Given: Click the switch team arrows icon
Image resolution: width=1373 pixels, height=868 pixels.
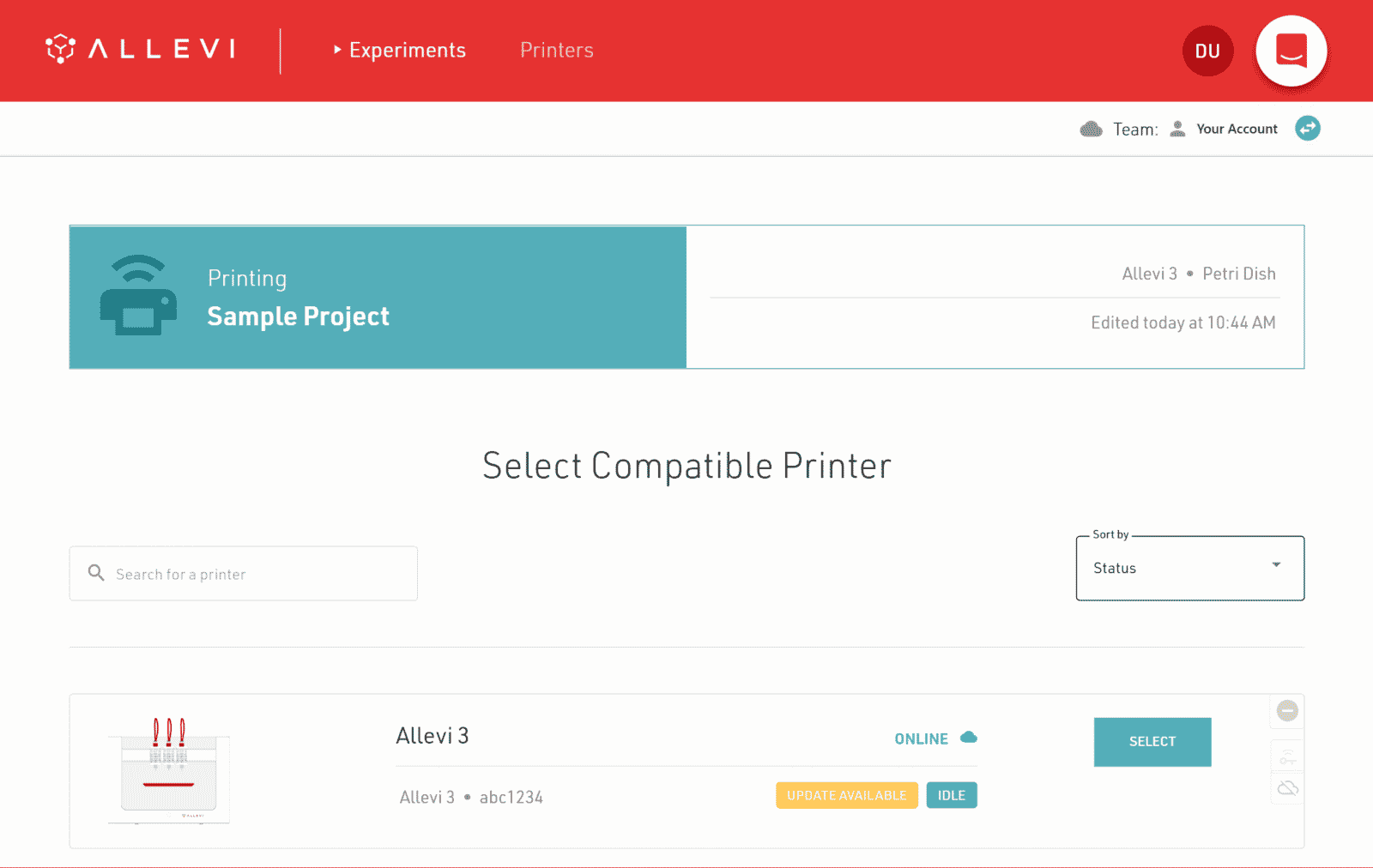Looking at the screenshot, I should (1308, 129).
